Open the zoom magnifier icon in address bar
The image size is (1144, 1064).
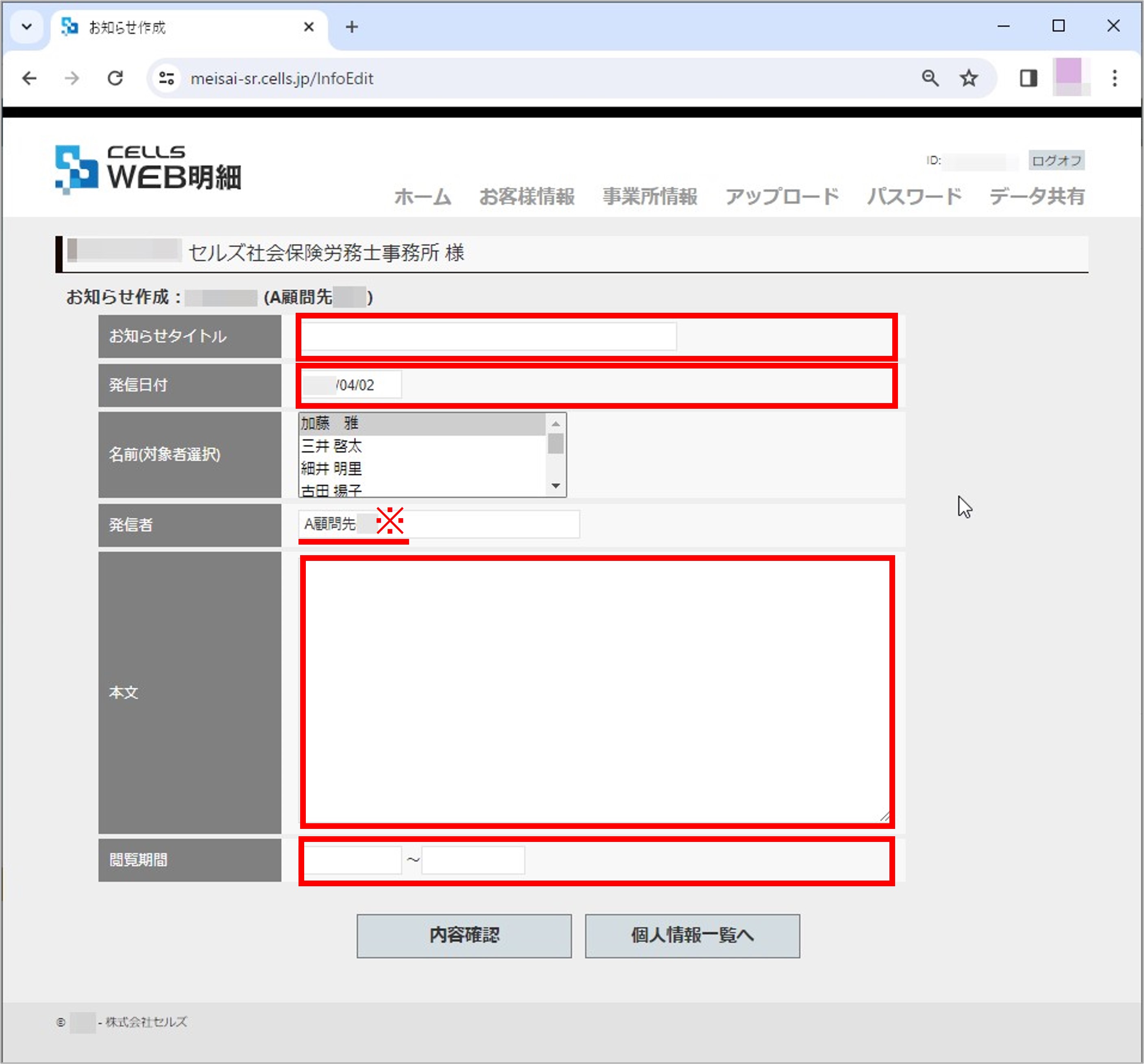[x=930, y=78]
